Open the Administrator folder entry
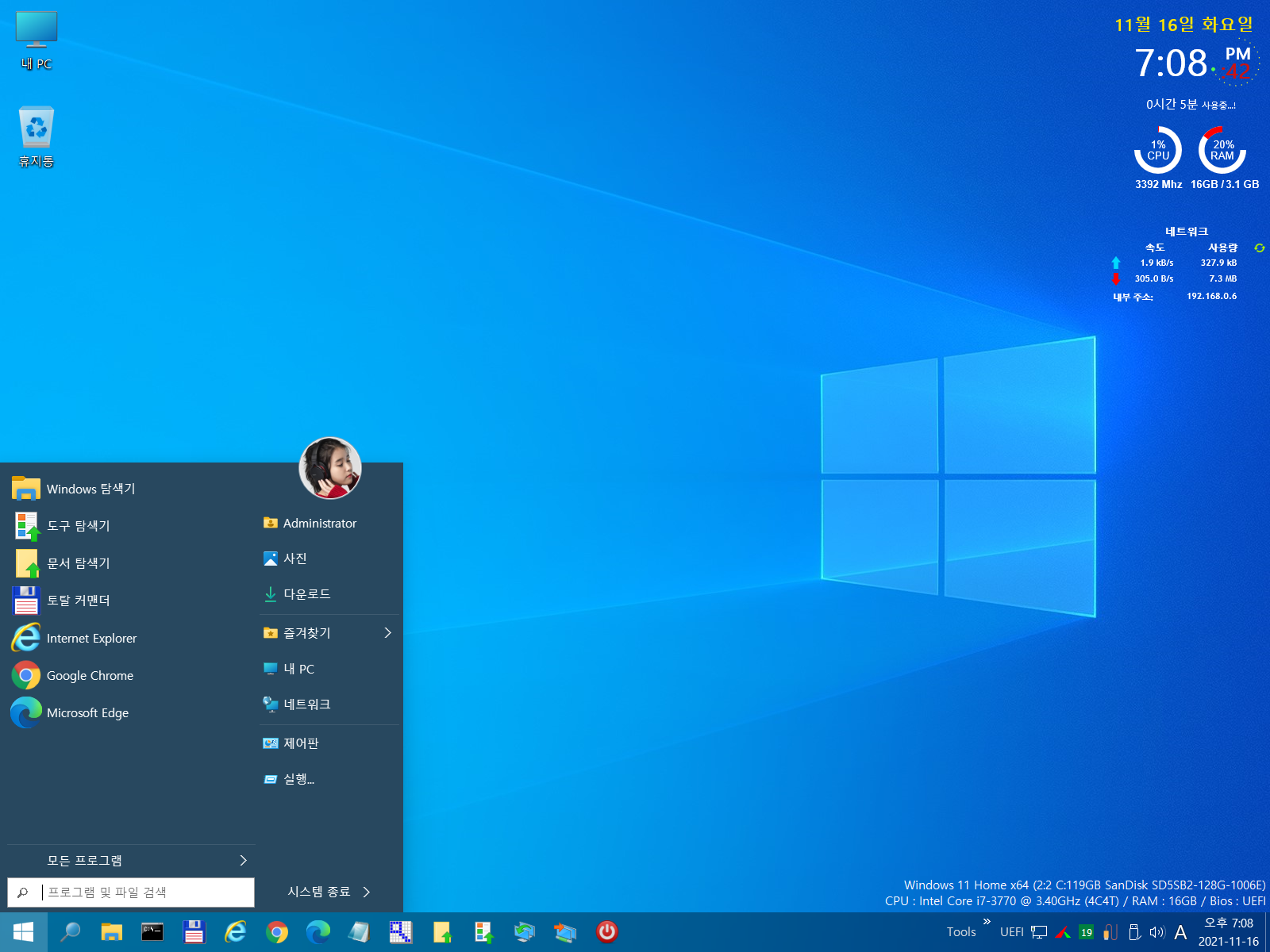Screen dimensions: 1270x952 (x=329, y=524)
